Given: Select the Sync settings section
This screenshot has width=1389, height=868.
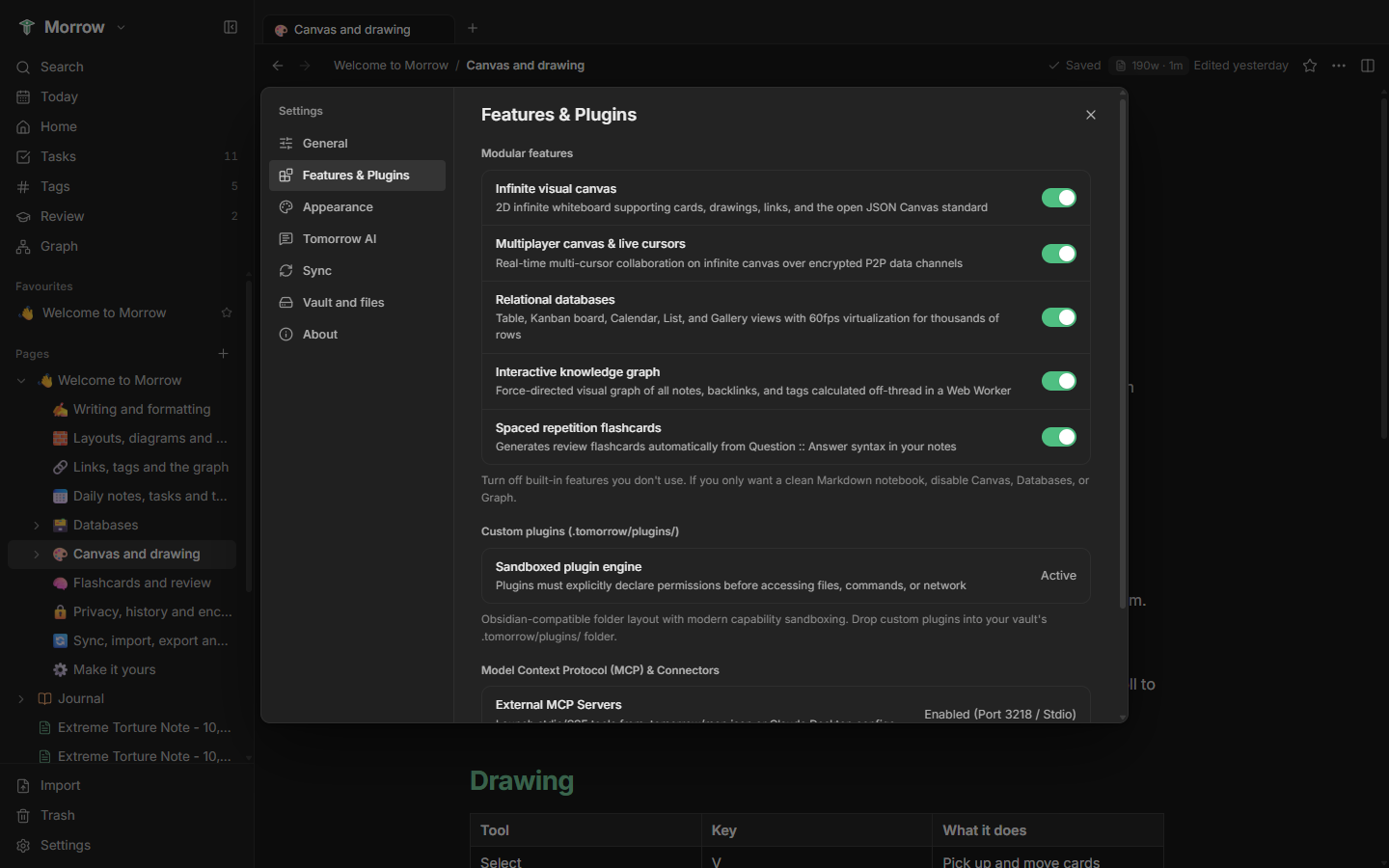Looking at the screenshot, I should [x=357, y=271].
